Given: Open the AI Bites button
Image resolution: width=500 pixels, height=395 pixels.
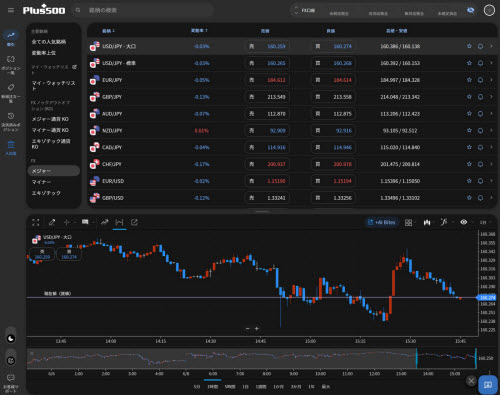Looking at the screenshot, I should pos(381,222).
